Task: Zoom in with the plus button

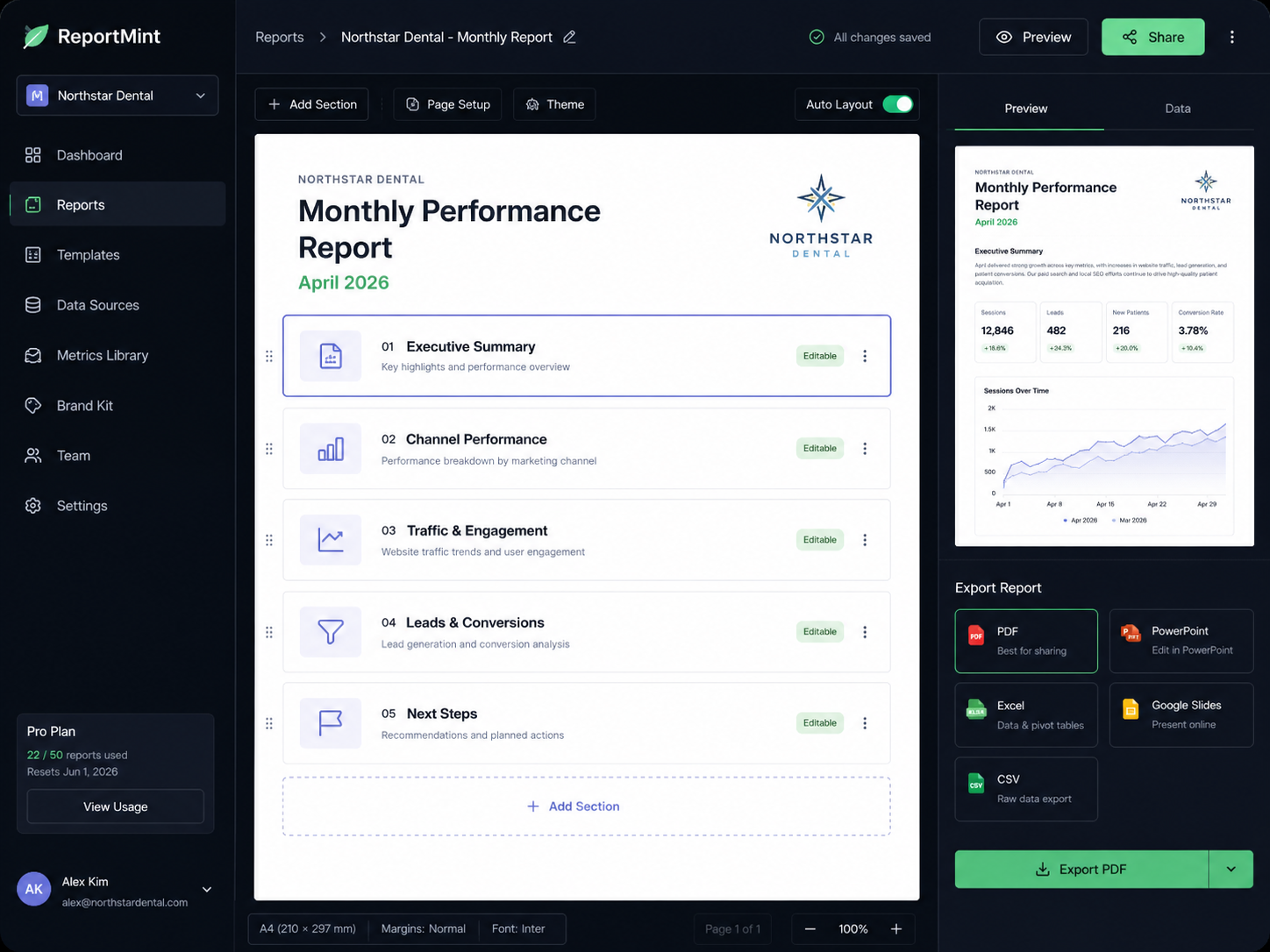Action: (x=896, y=929)
